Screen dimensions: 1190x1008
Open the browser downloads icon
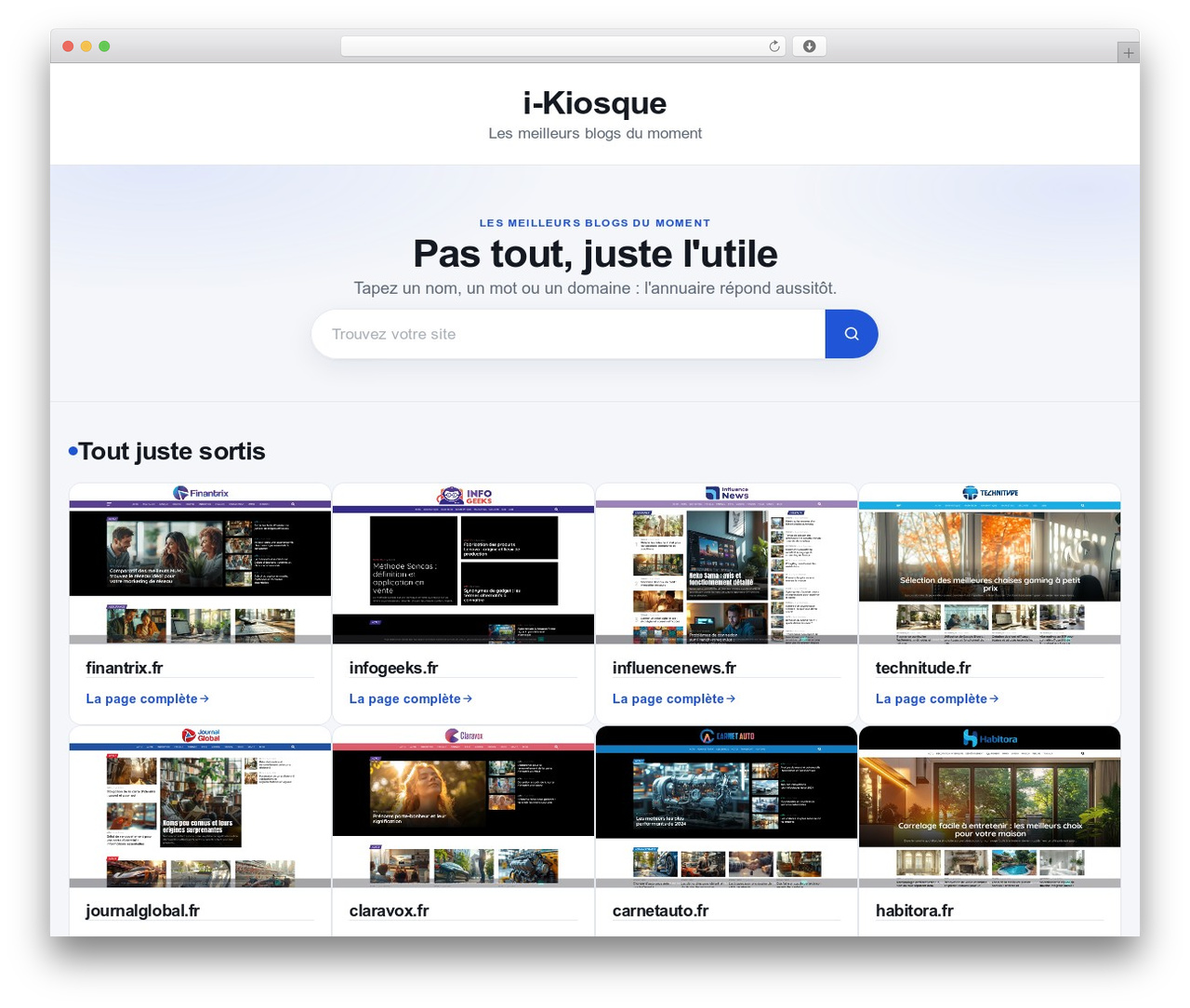809,46
